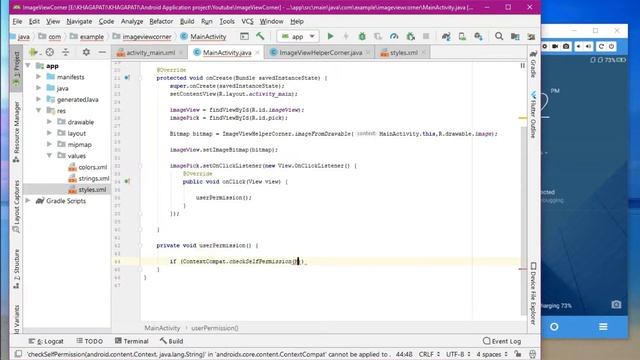The image size is (640, 360).
Task: Run the app with green play button
Action: point(330,36)
